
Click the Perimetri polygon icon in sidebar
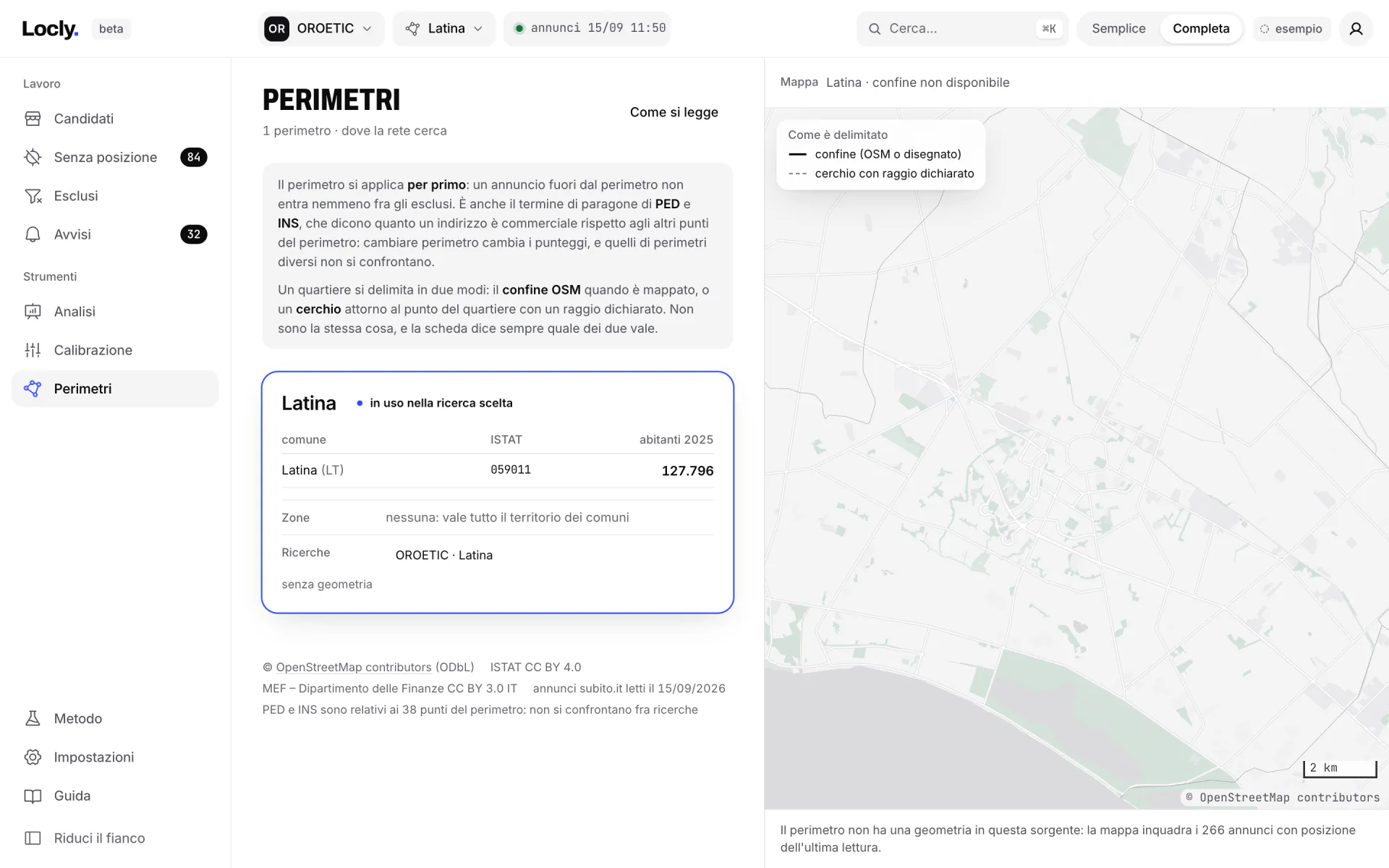tap(33, 388)
